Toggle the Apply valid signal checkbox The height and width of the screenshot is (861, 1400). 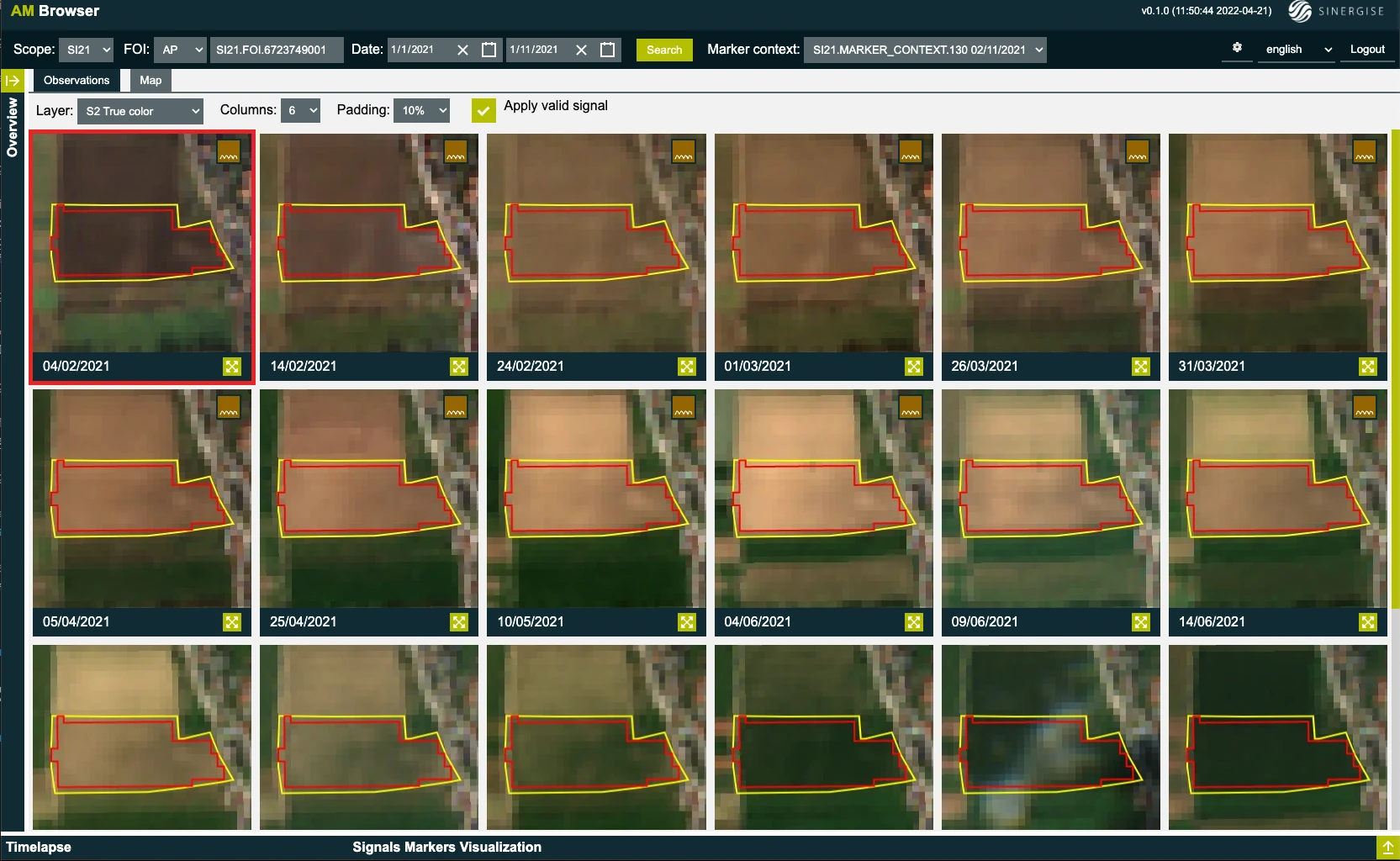point(483,110)
